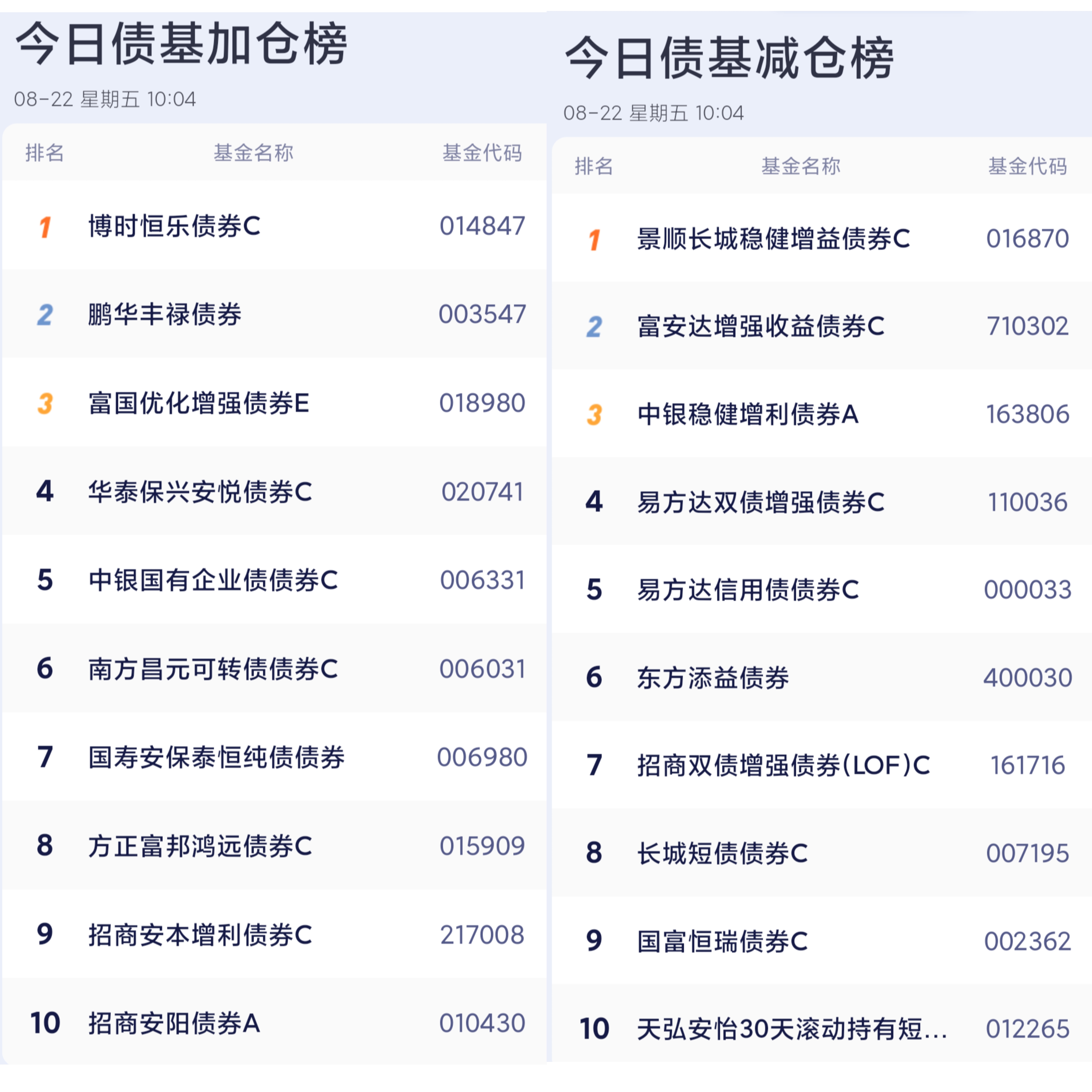Click the 排名 header in 减仓榜
Viewport: 1092px width, 1092px height.
(594, 166)
